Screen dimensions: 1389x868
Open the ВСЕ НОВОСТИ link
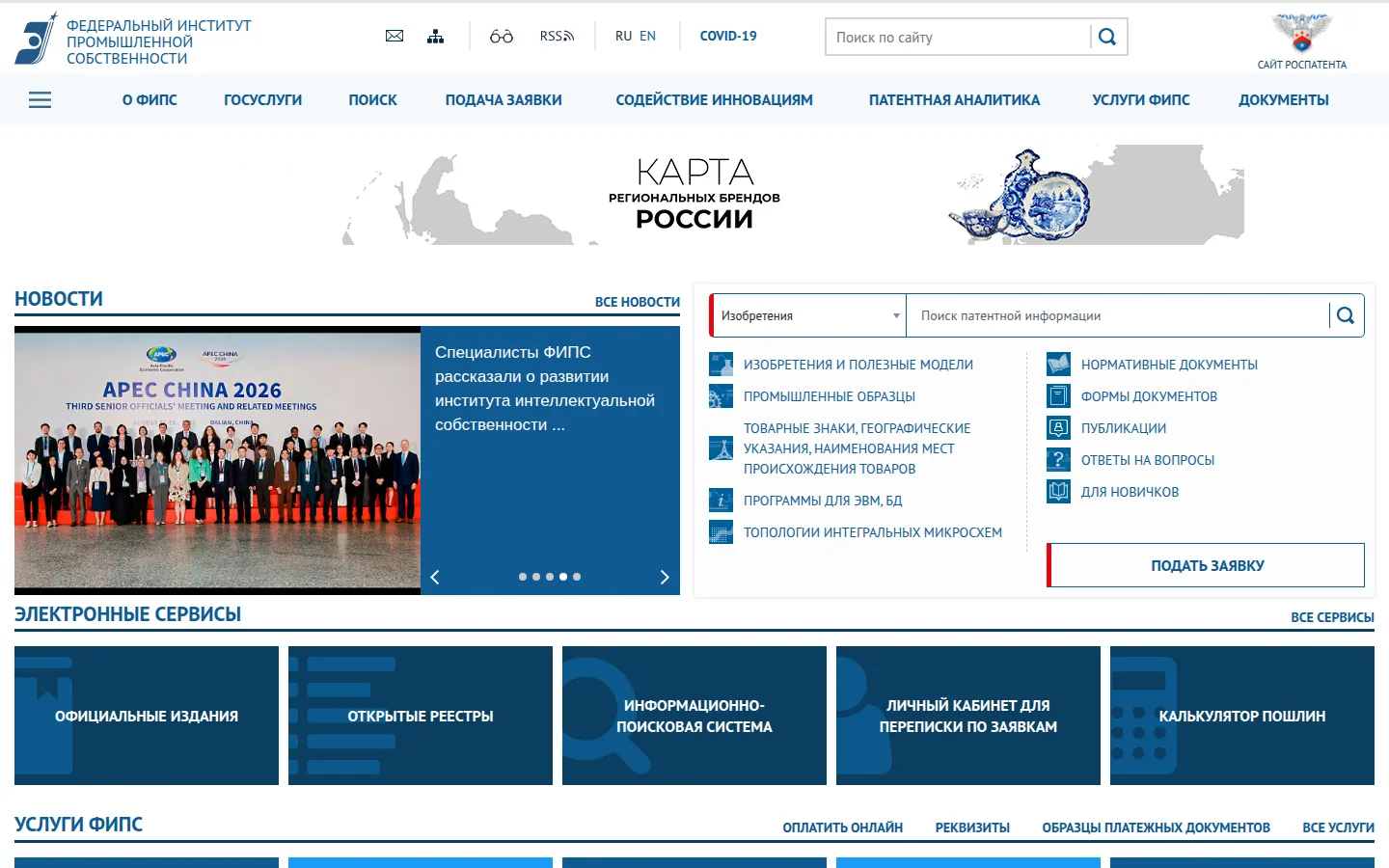tap(638, 302)
